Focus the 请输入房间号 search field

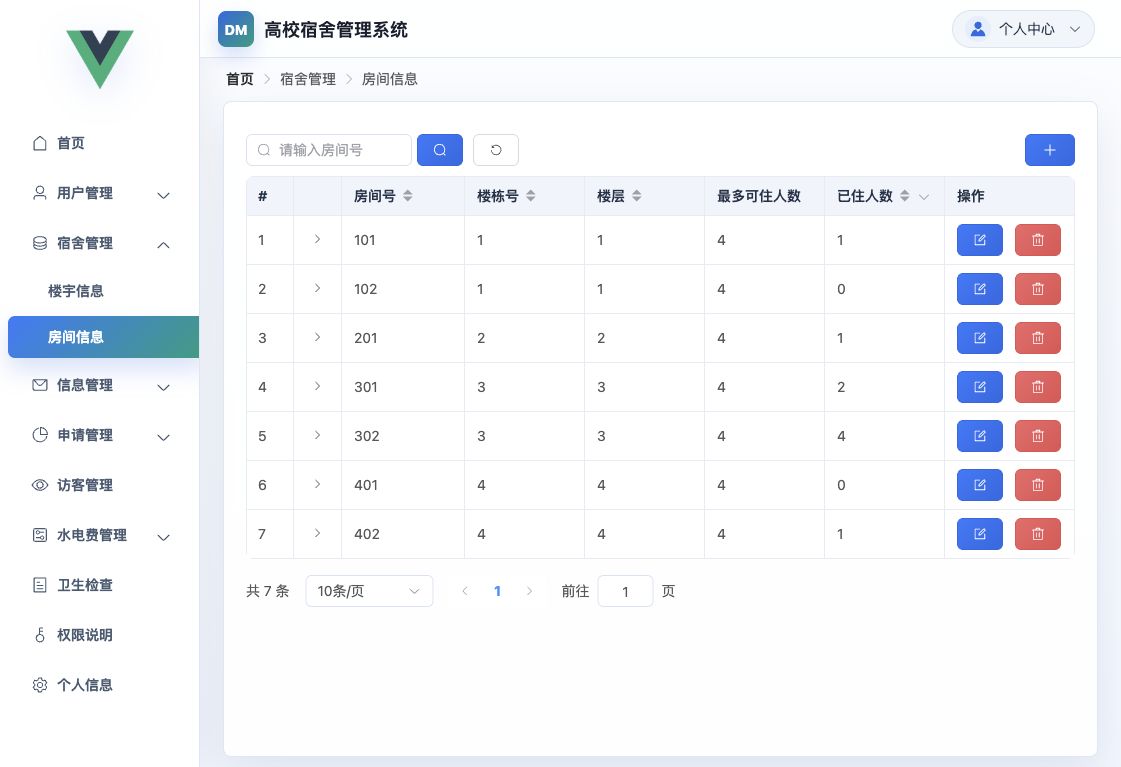(x=329, y=150)
